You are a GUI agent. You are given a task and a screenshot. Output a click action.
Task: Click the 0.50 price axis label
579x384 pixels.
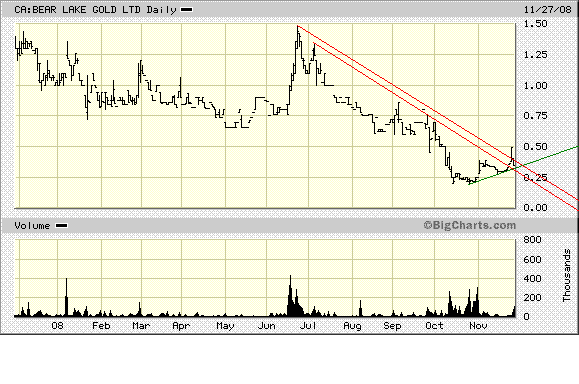(x=535, y=147)
